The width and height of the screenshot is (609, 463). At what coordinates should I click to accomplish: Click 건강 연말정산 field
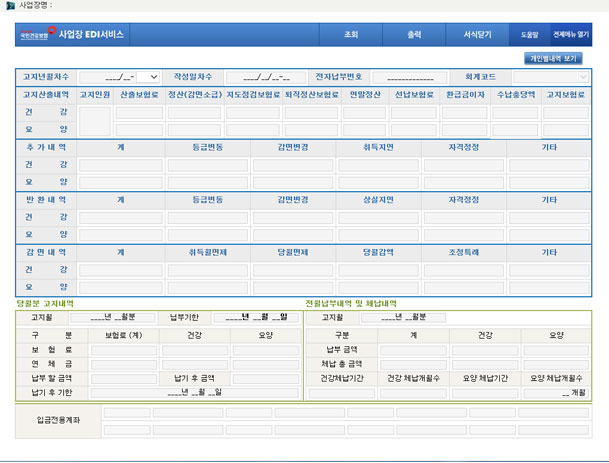364,113
